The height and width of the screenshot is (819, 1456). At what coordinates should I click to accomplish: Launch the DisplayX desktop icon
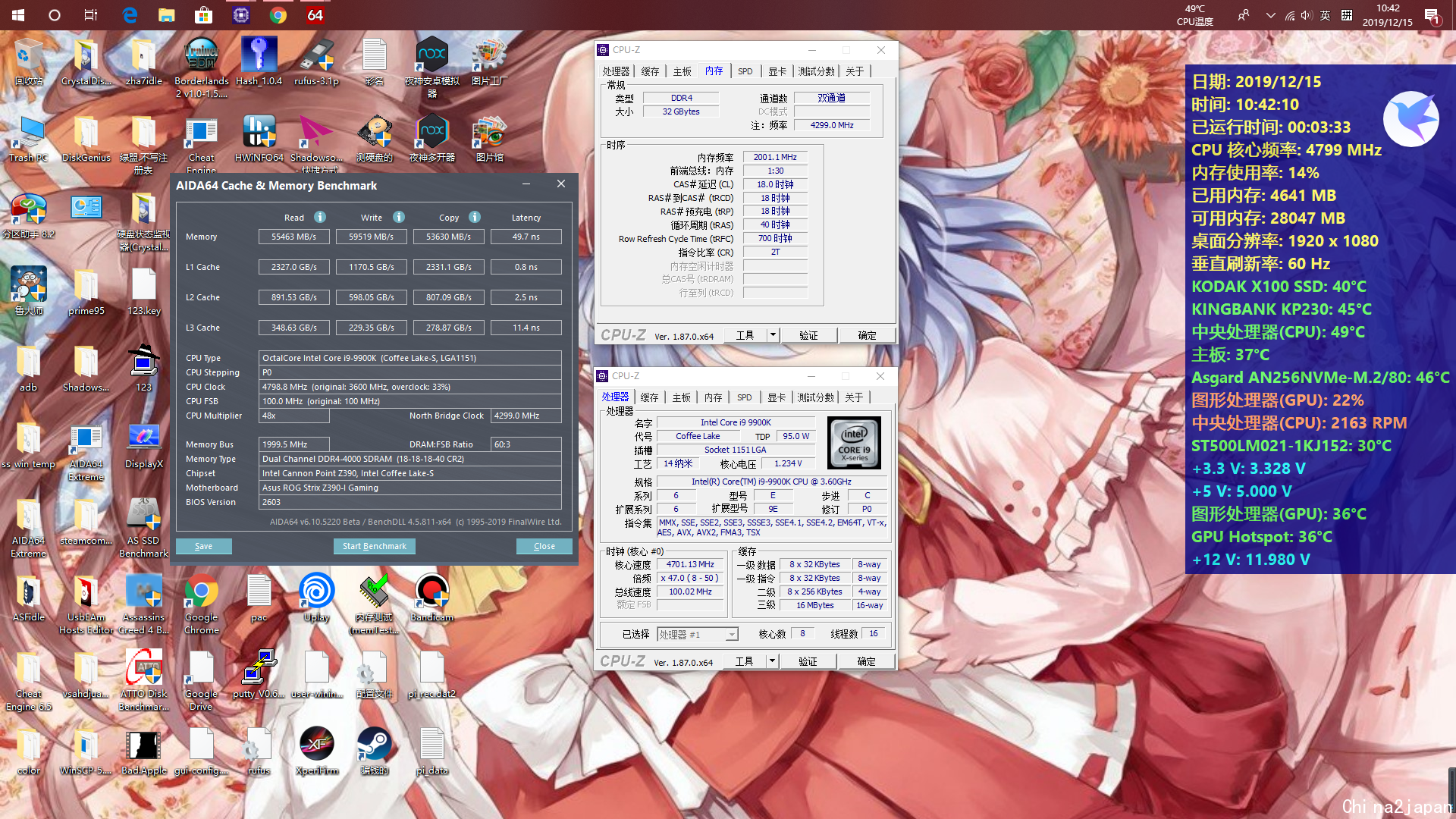point(143,445)
